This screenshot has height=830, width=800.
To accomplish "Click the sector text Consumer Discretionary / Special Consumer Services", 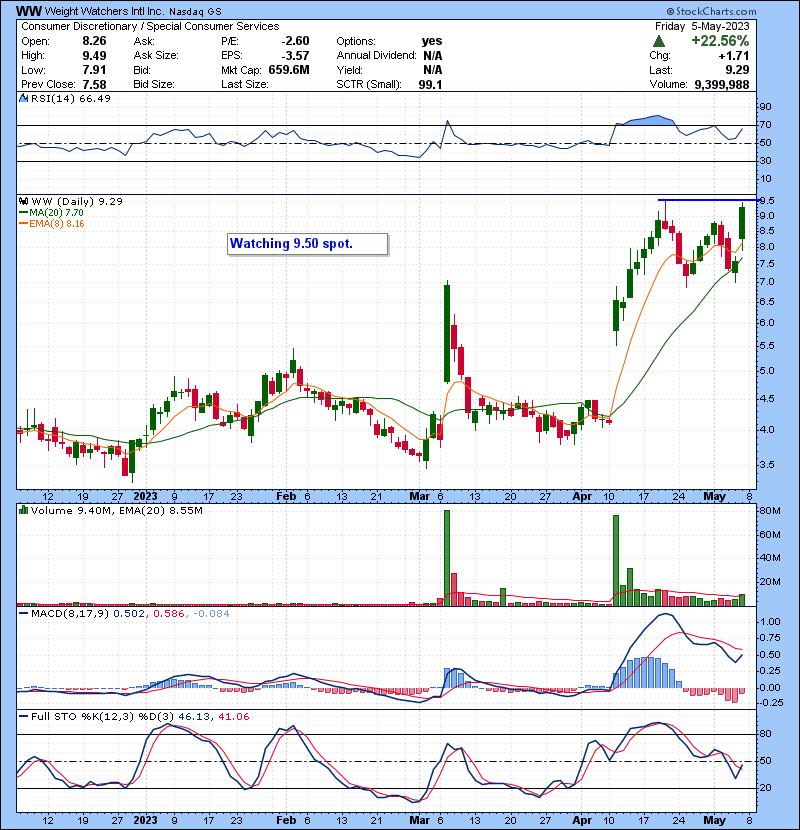I will pyautogui.click(x=150, y=26).
